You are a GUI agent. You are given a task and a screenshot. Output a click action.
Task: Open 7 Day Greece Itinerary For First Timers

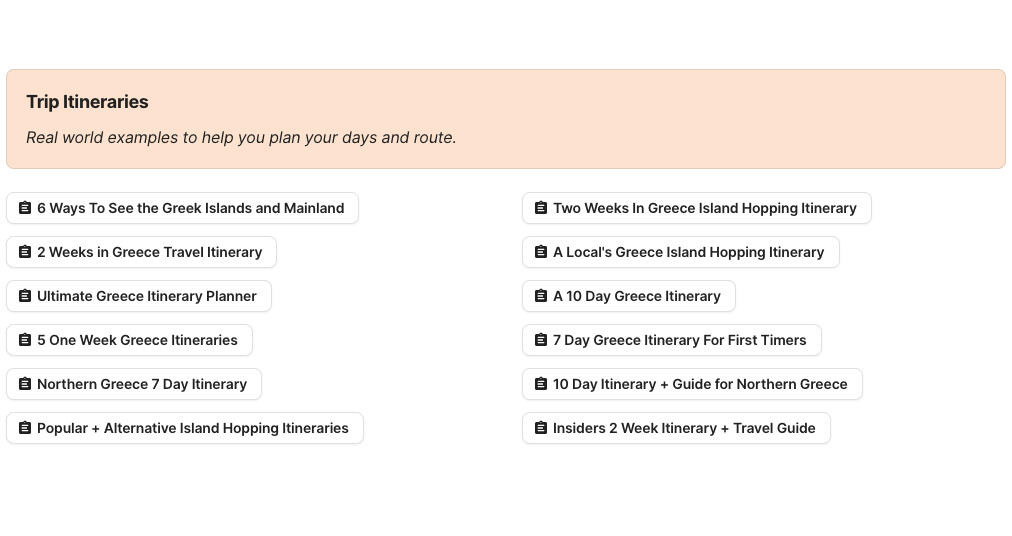point(679,340)
